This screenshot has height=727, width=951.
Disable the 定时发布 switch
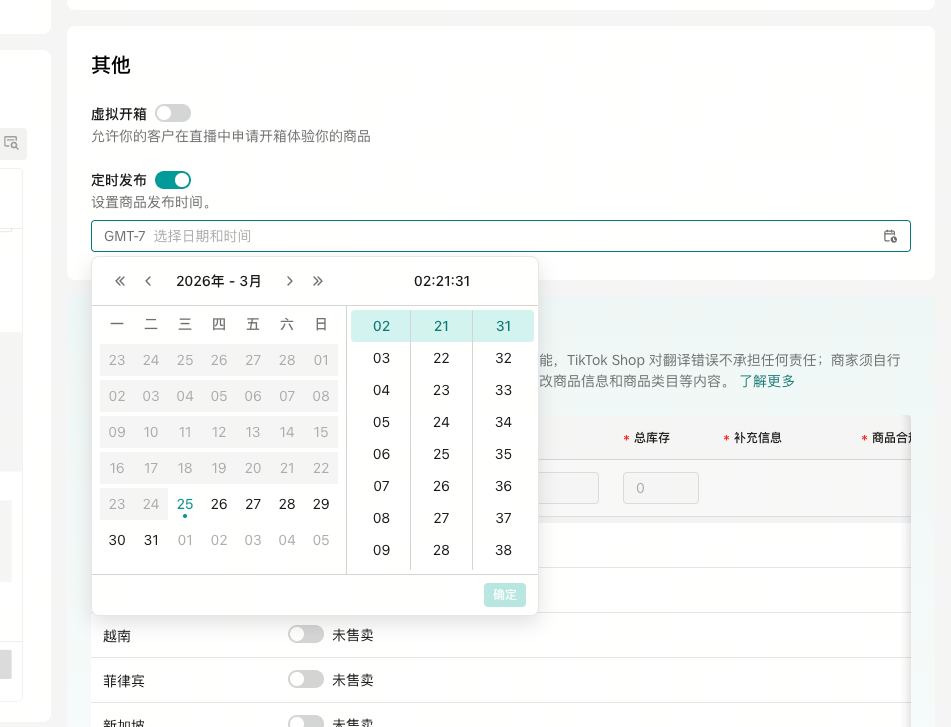pyautogui.click(x=172, y=180)
